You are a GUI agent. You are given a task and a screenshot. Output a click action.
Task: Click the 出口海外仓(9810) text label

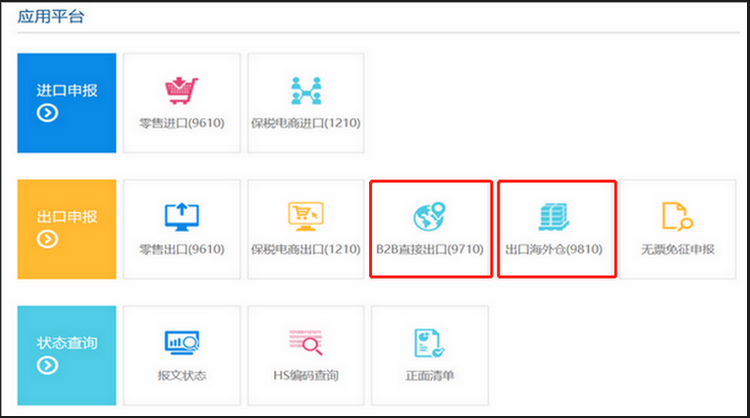click(554, 249)
